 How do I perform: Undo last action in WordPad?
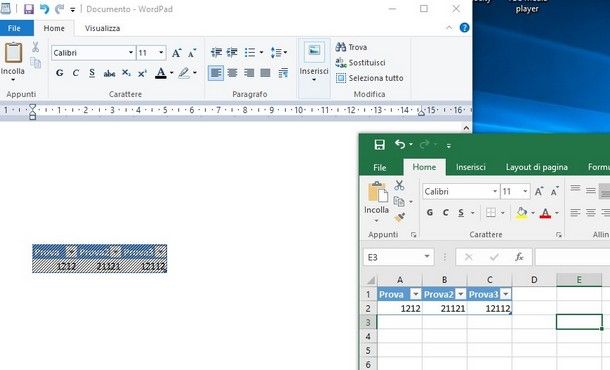[x=44, y=9]
